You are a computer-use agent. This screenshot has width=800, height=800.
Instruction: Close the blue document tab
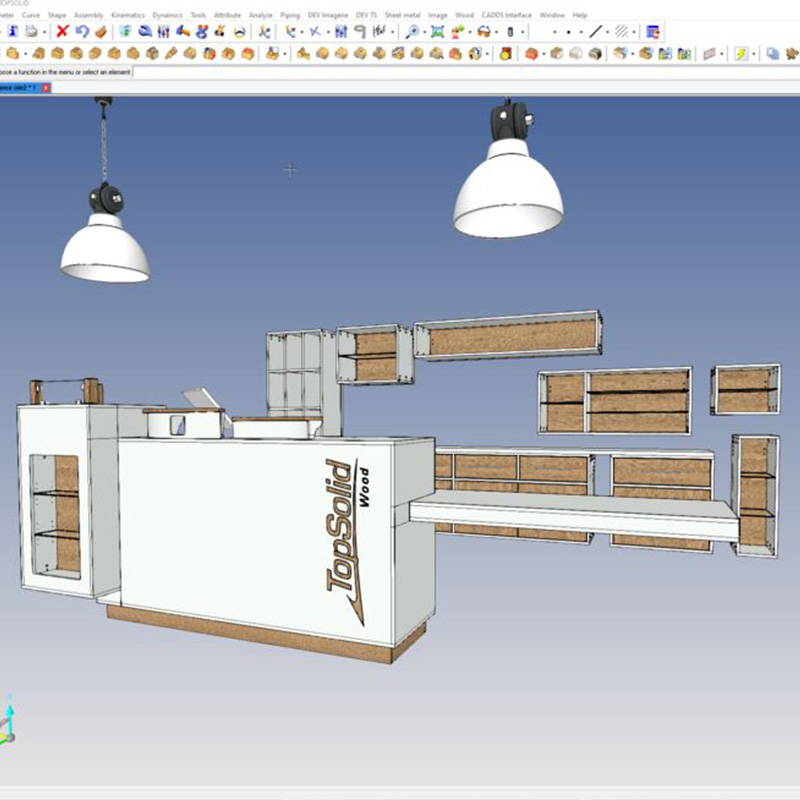pos(46,88)
